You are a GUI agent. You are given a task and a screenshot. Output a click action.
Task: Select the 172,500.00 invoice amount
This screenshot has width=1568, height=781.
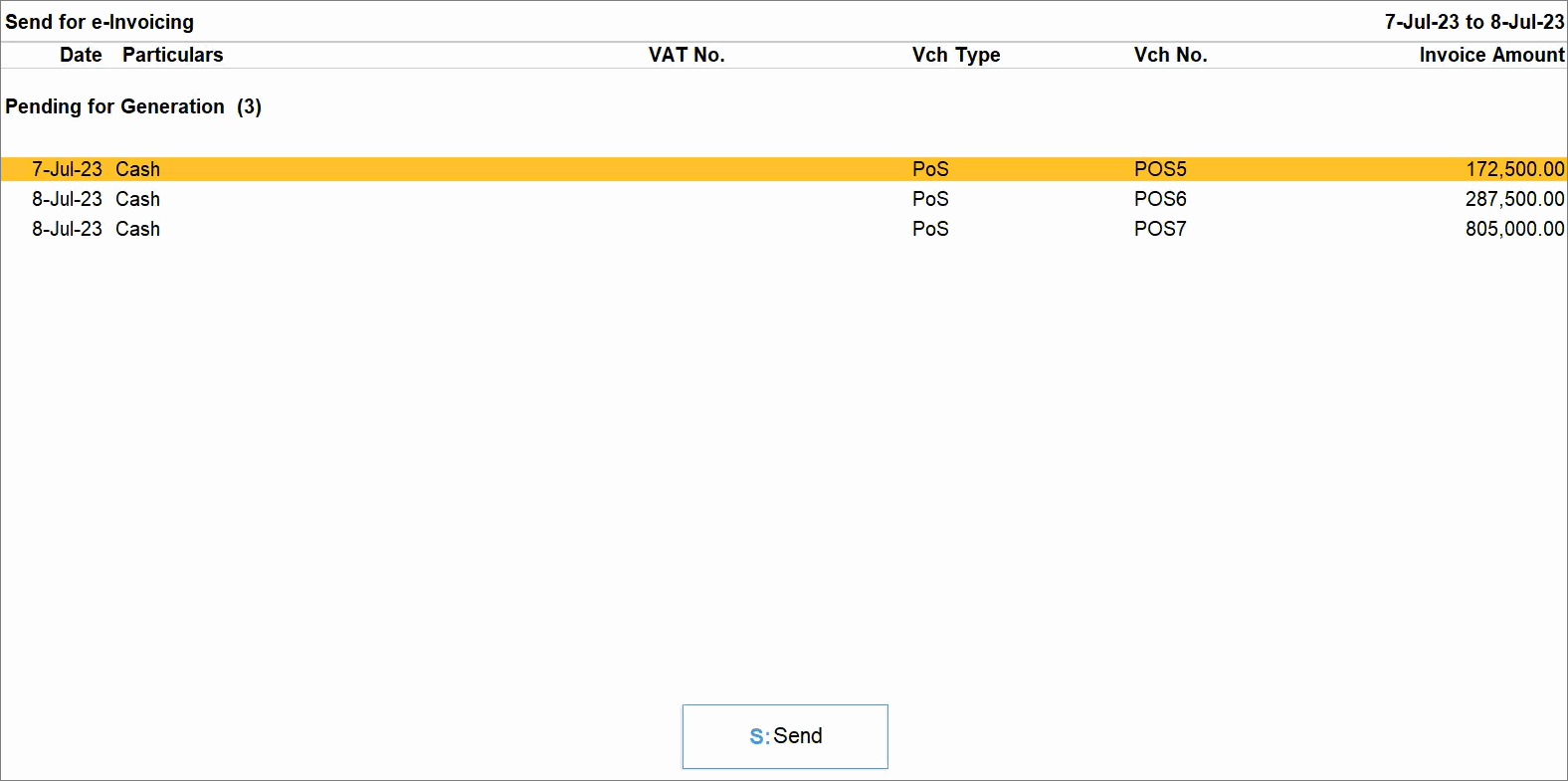[x=1514, y=169]
